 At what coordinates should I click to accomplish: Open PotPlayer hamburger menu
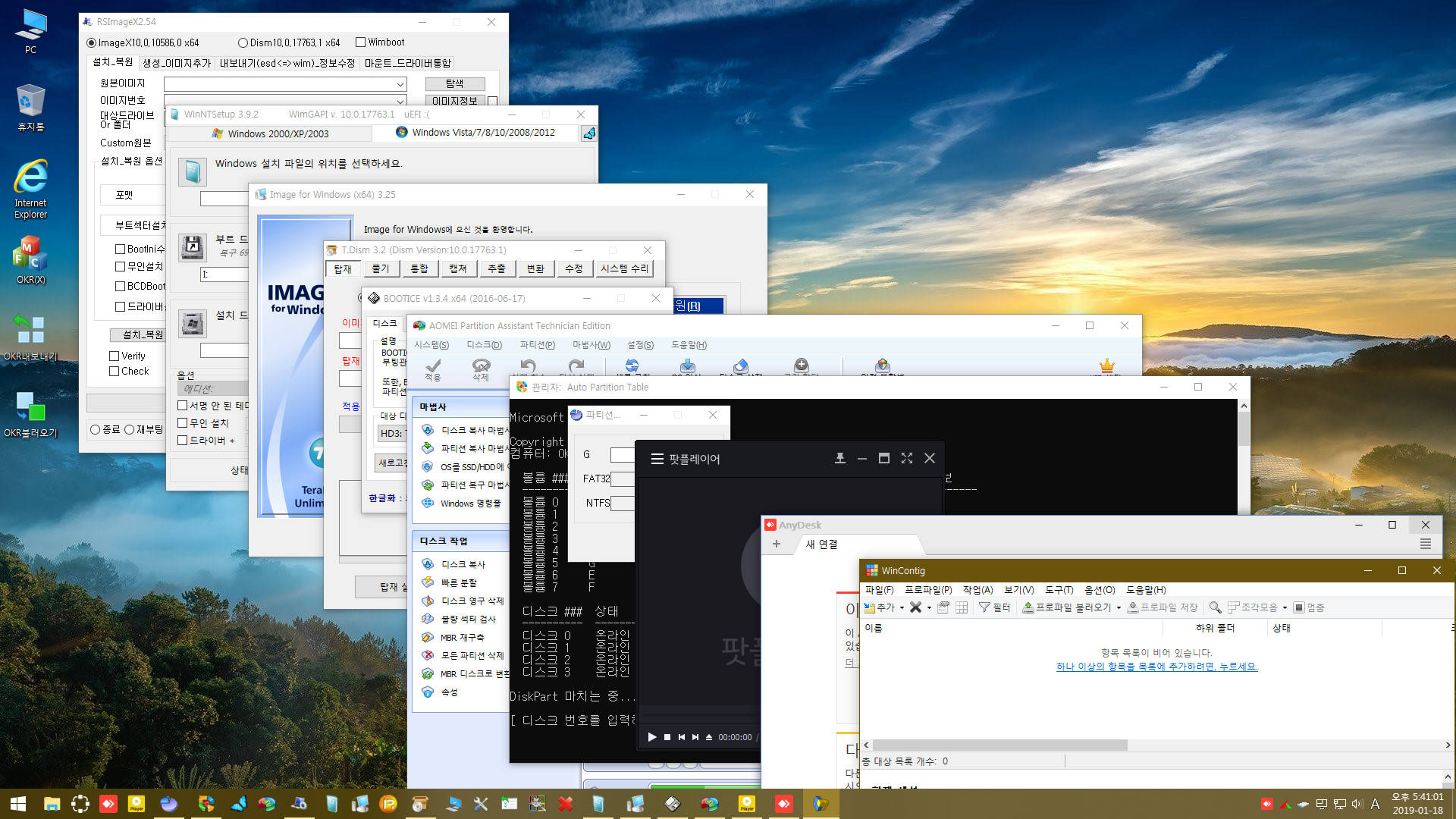coord(657,459)
